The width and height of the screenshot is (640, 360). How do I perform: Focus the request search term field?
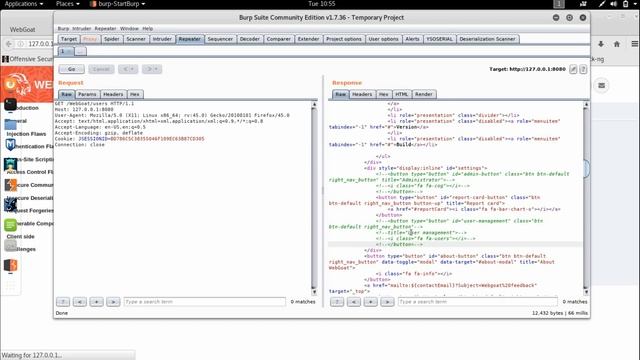pyautogui.click(x=204, y=302)
